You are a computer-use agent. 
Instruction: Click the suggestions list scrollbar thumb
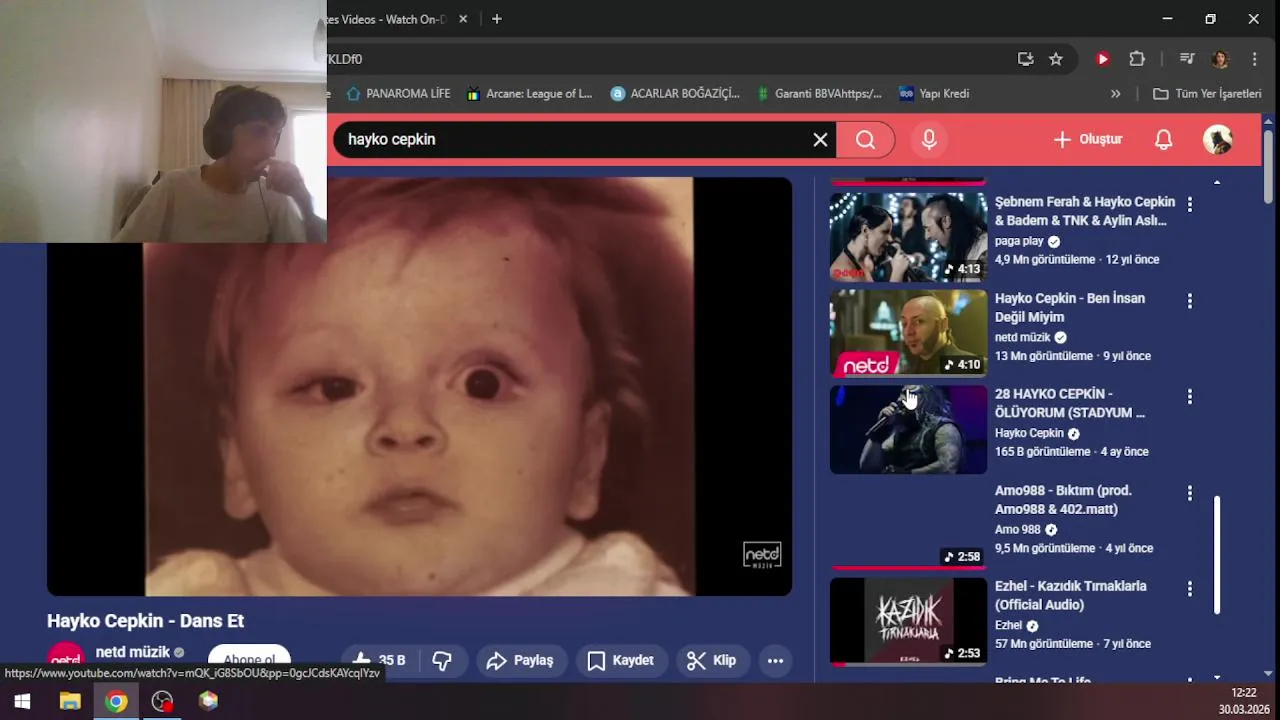tap(1217, 555)
